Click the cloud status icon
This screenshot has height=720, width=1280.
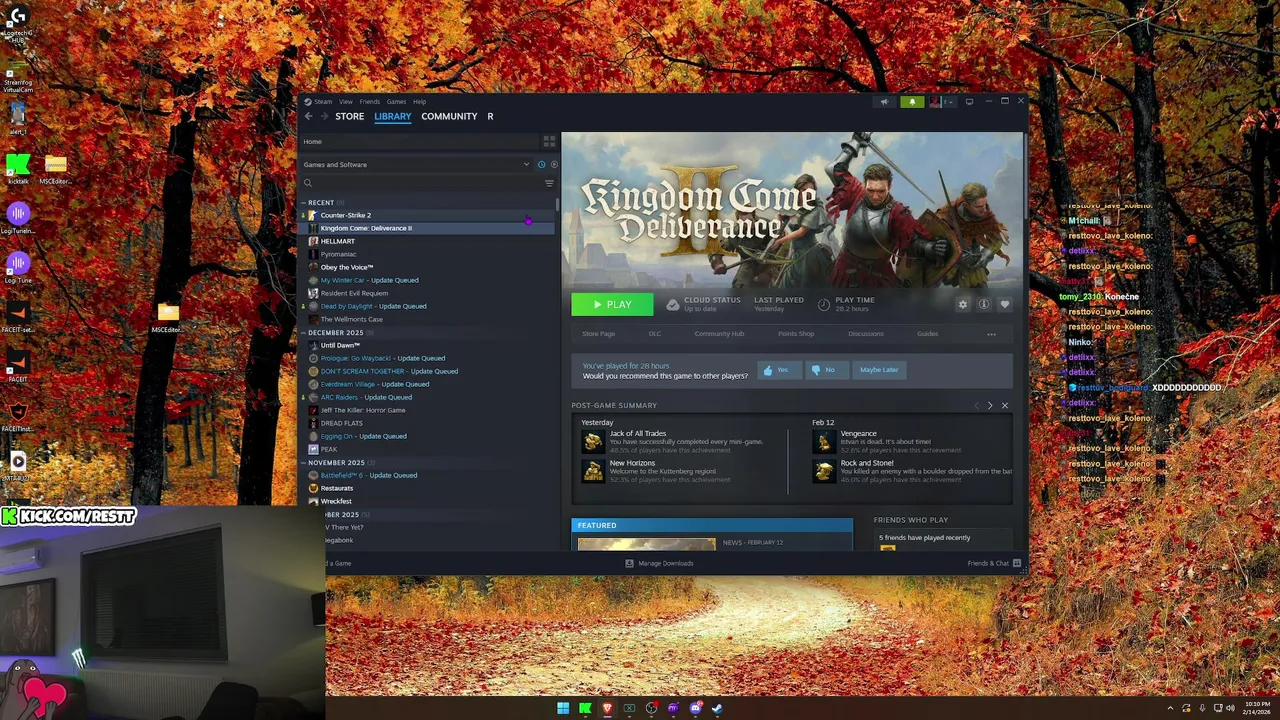click(673, 304)
